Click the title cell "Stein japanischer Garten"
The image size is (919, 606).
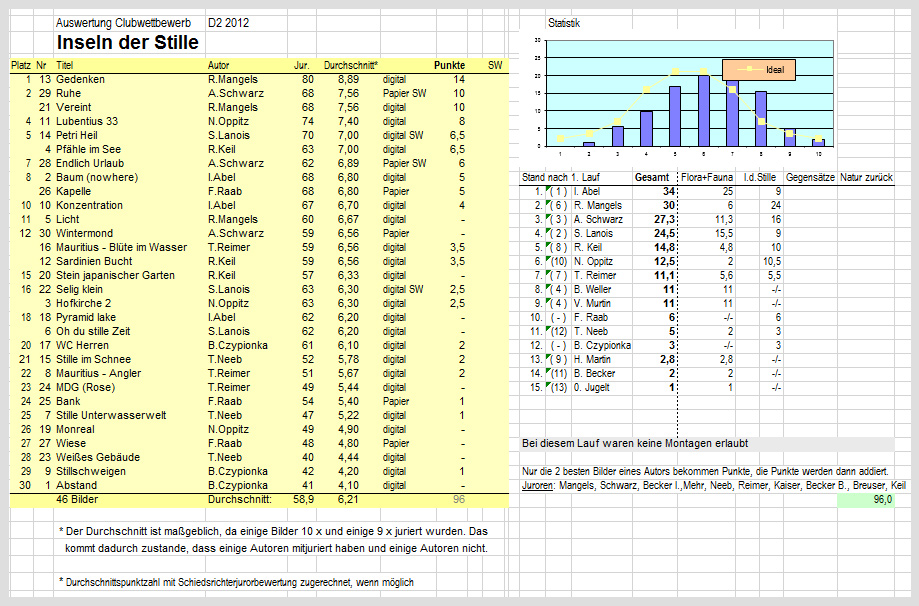(115, 275)
